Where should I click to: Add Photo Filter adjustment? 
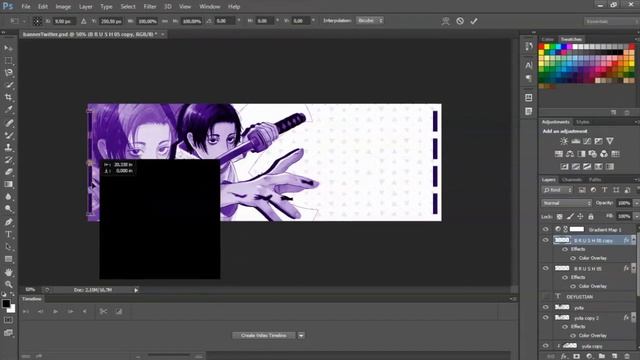593,154
